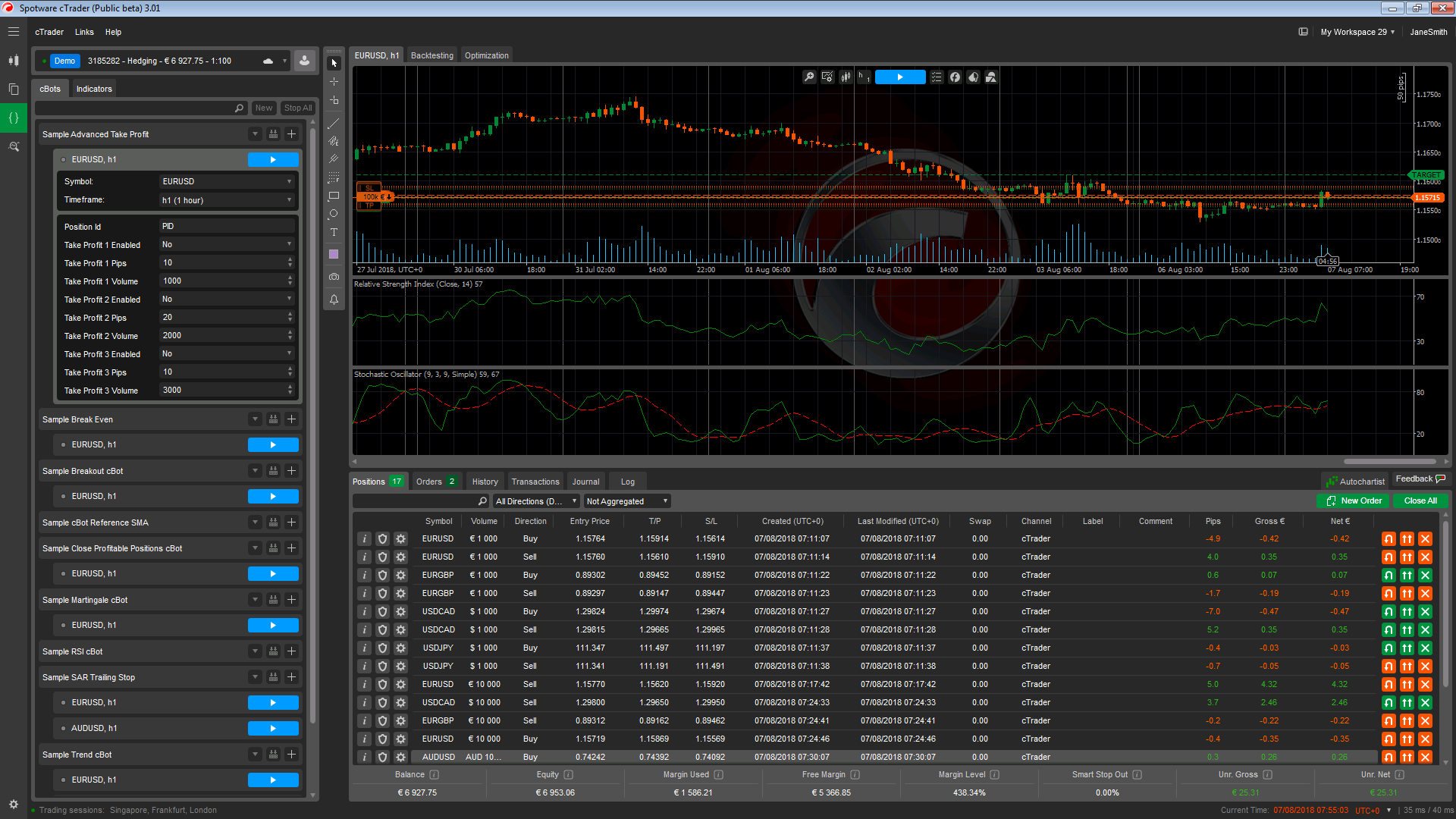Start the Sample Trend cBot EURUSD instance
The height and width of the screenshot is (819, 1456).
[x=273, y=780]
